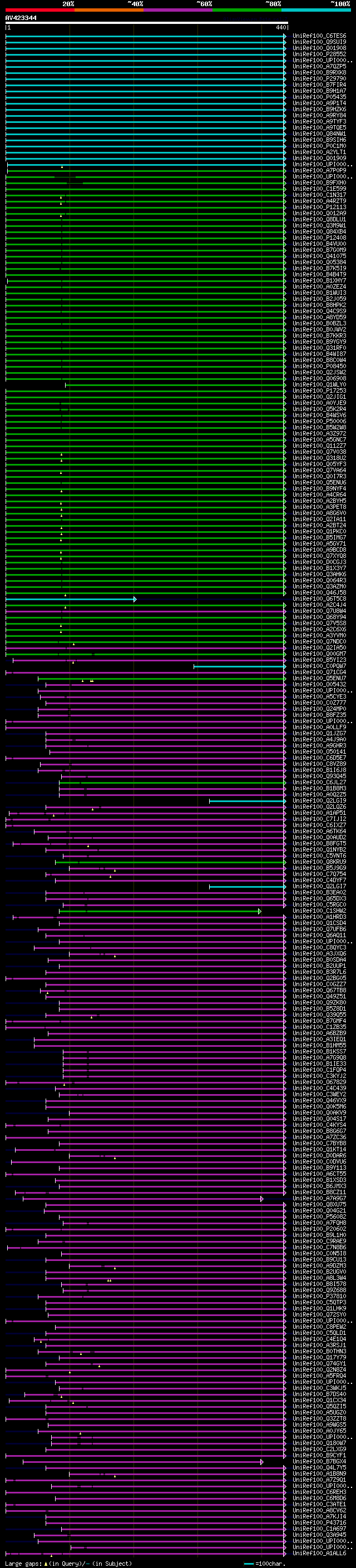The height and width of the screenshot is (1568, 356).
Task: Select UniRef100_P29790 label
Action: pos(319,78)
